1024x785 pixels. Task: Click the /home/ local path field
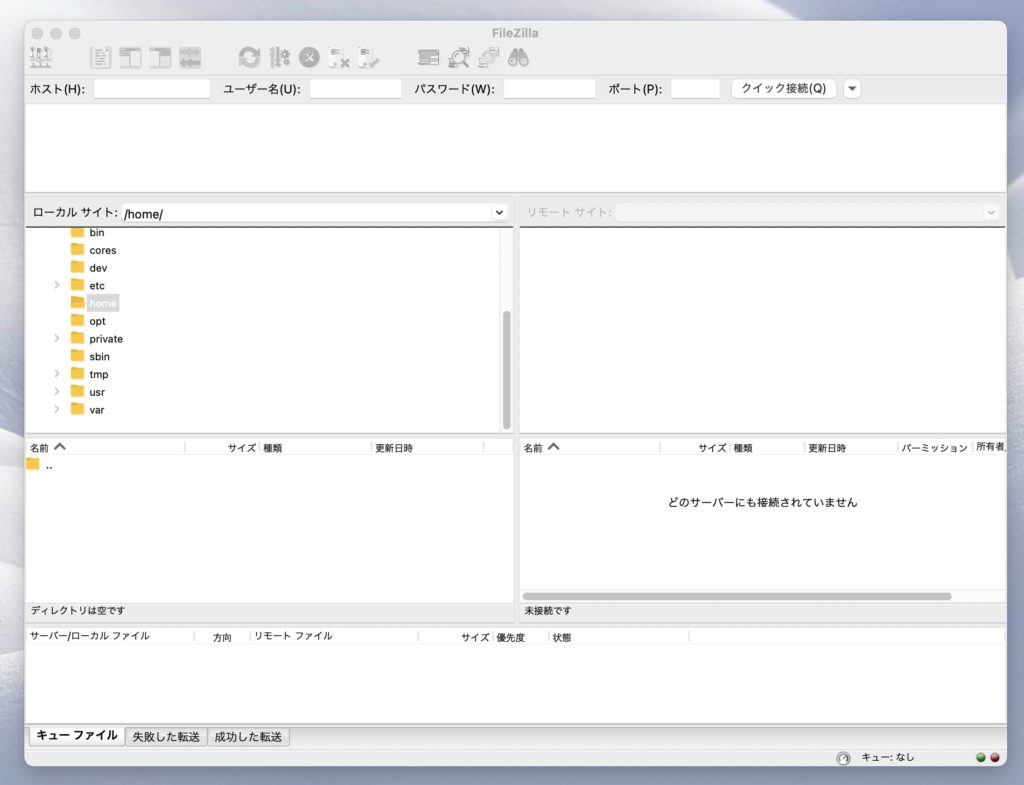pyautogui.click(x=306, y=214)
